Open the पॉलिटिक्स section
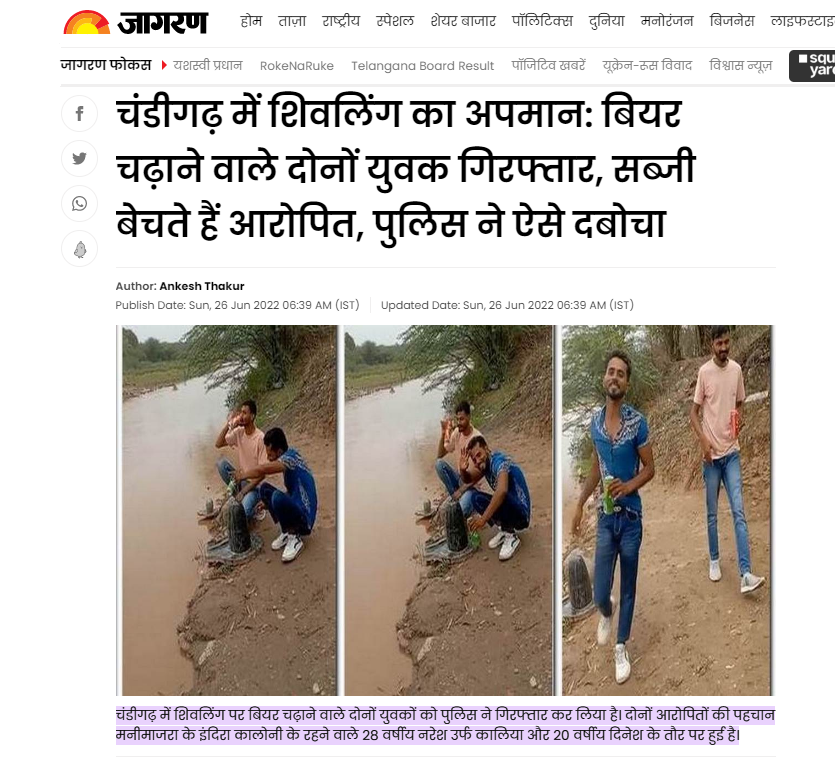The width and height of the screenshot is (835, 762). pos(542,21)
